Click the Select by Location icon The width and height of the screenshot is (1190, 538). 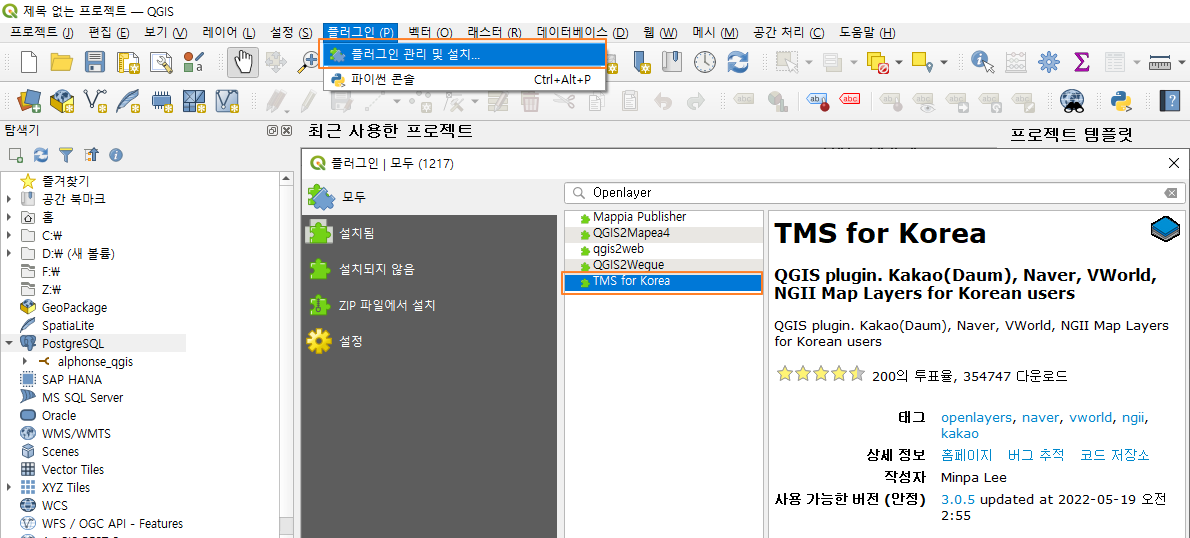(922, 61)
